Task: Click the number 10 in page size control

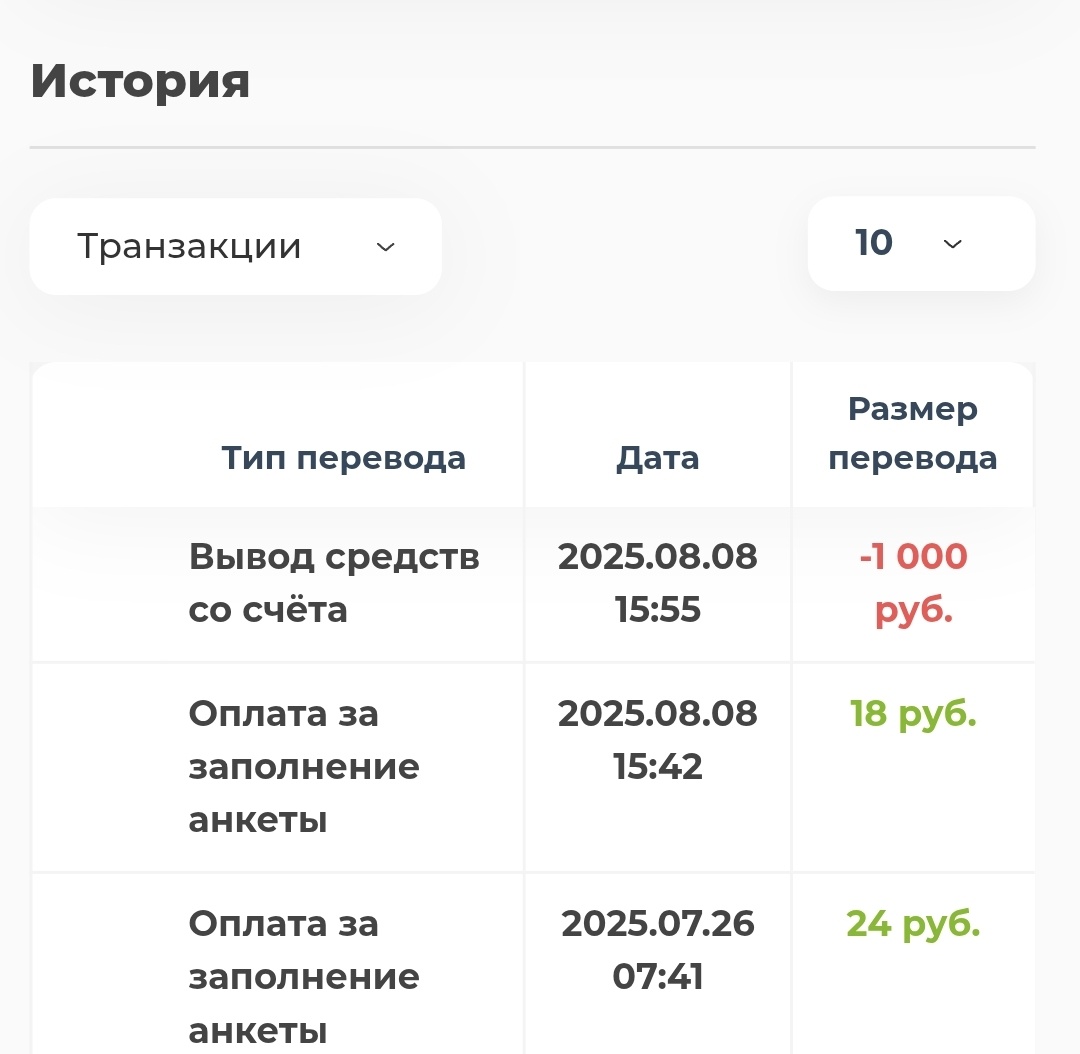Action: (872, 243)
